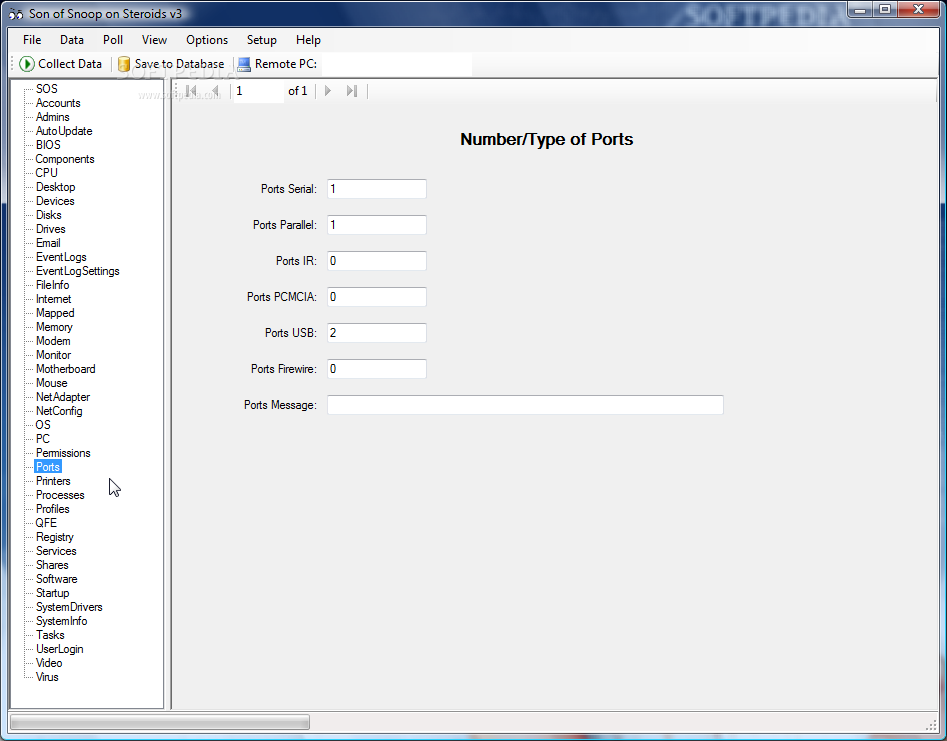This screenshot has height=741, width=947.
Task: Select Permissions in the tree
Action: click(x=63, y=453)
